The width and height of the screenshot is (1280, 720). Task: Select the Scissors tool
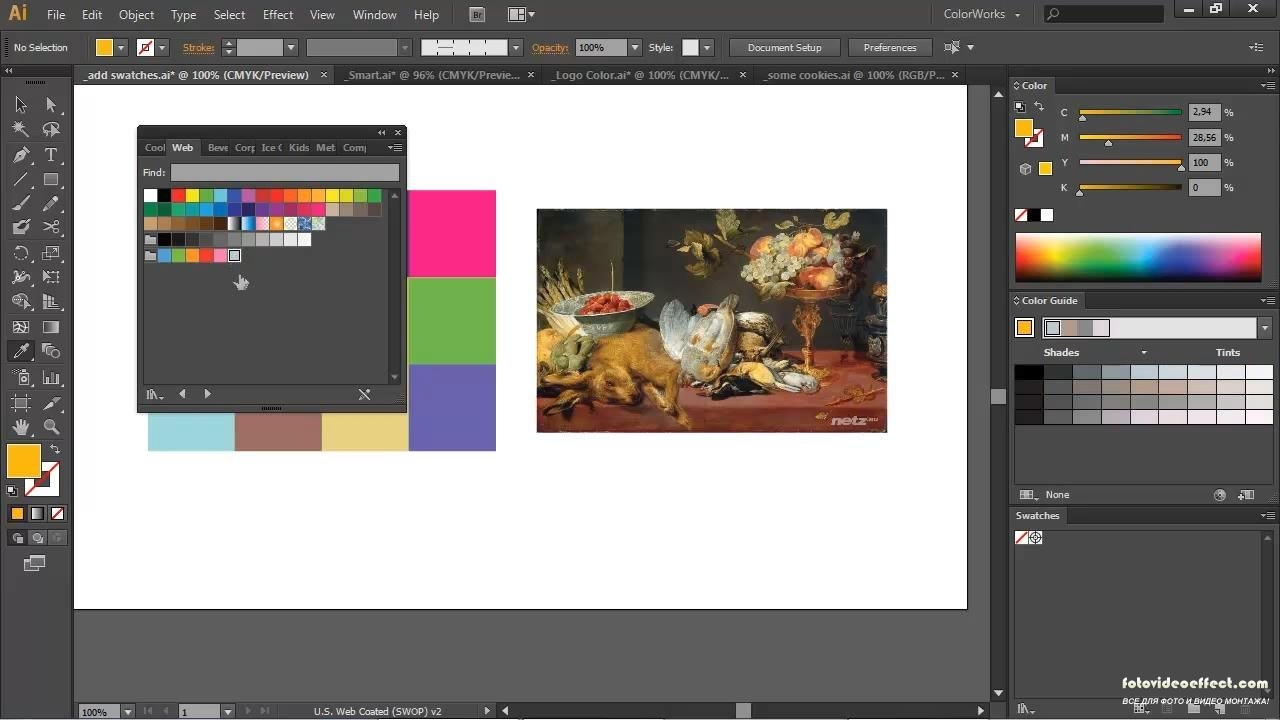tap(51, 228)
